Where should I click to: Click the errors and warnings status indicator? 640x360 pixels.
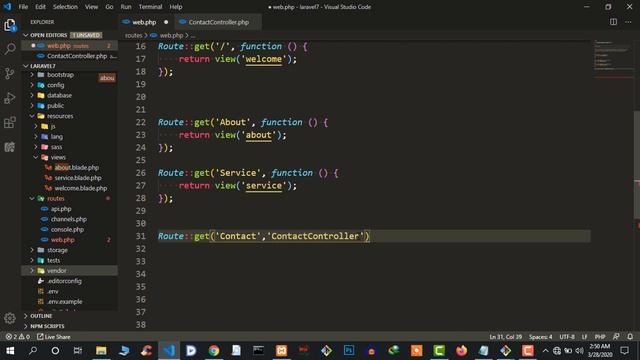point(18,337)
